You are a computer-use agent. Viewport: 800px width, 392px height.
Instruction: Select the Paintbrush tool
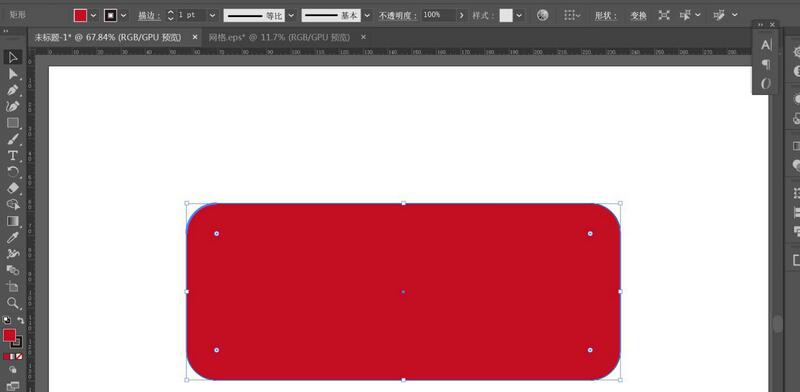tap(13, 139)
